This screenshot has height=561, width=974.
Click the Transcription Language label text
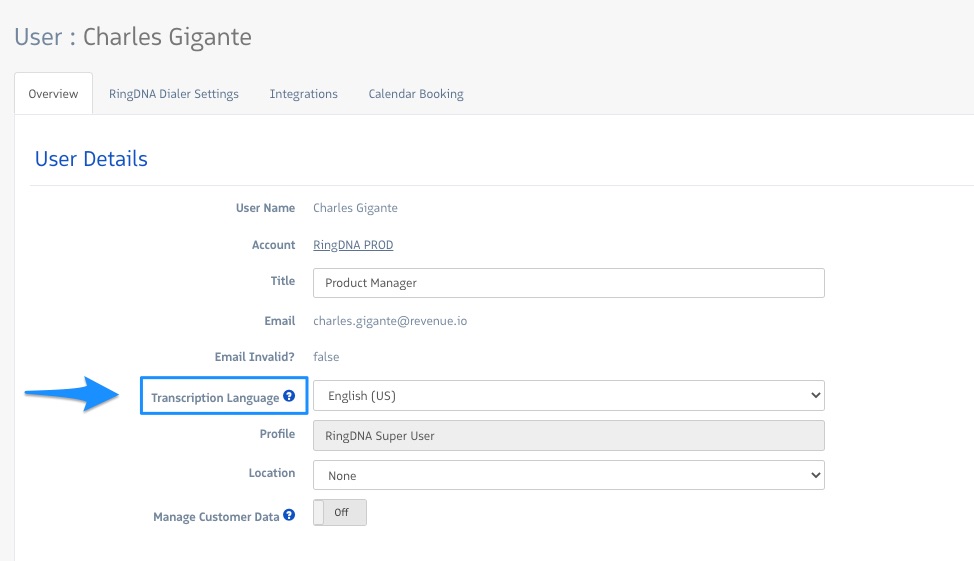pyautogui.click(x=215, y=398)
